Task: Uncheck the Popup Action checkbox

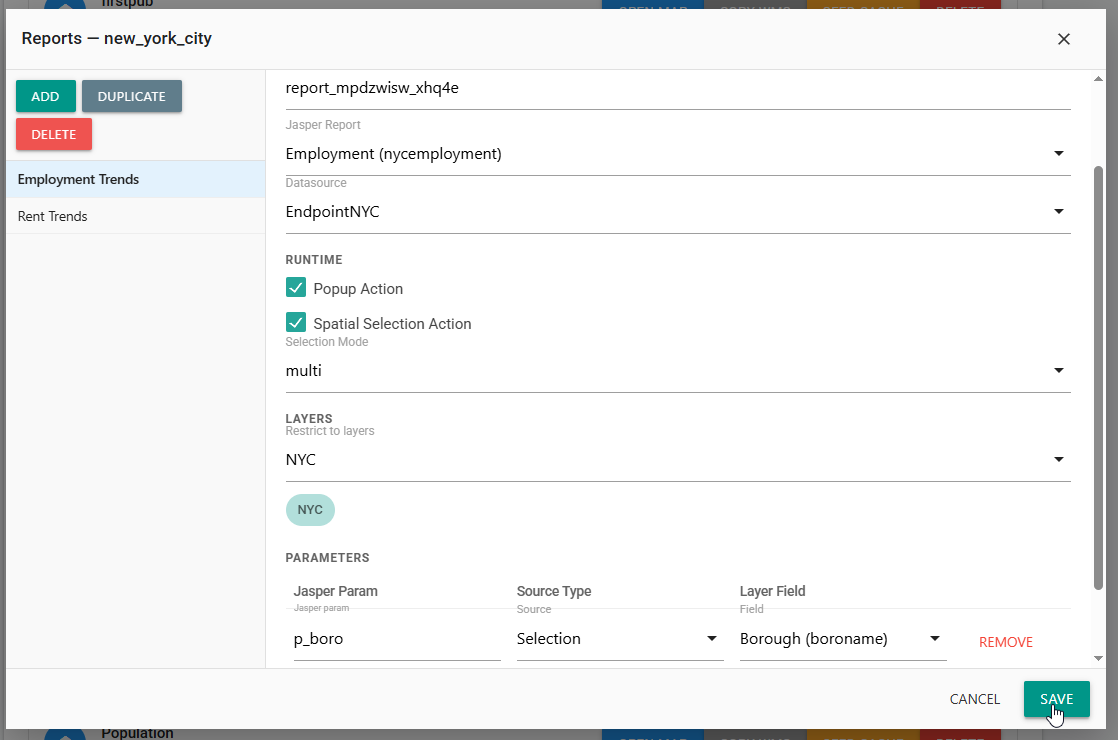Action: point(296,287)
